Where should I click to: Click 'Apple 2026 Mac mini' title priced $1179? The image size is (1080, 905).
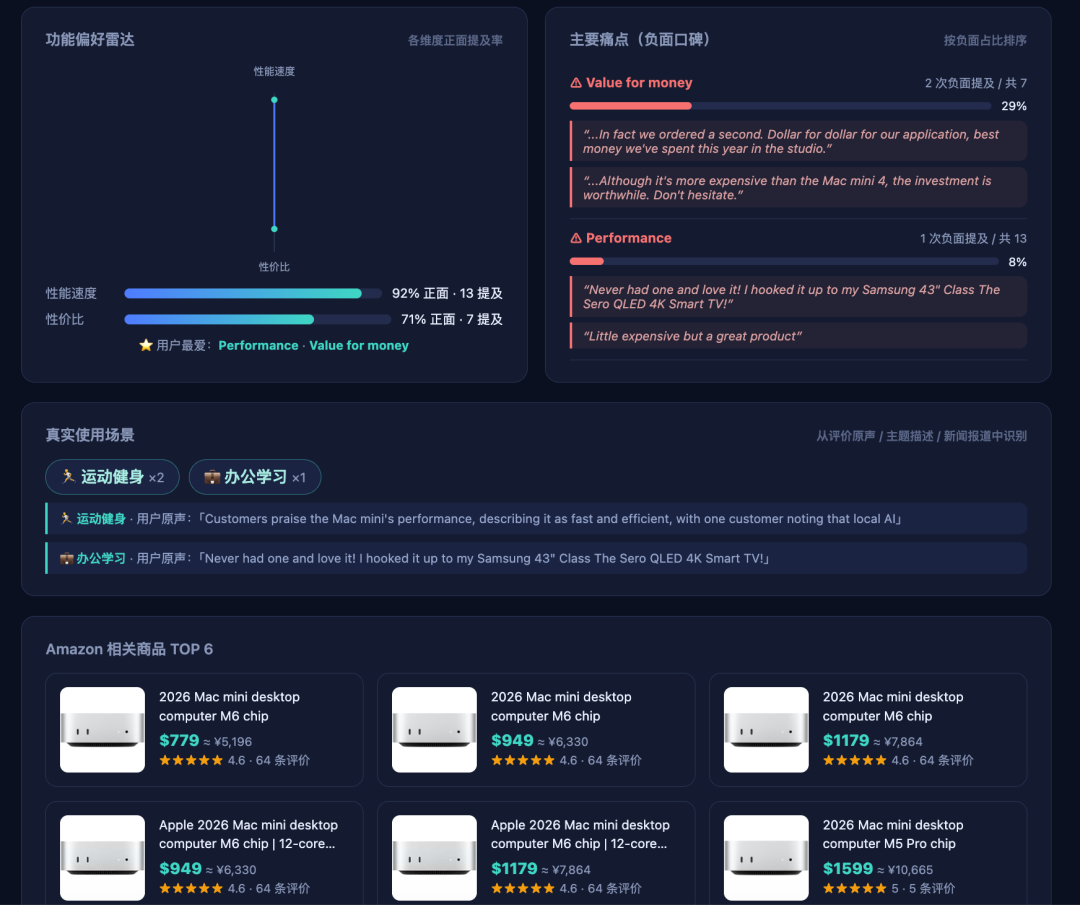click(580, 834)
